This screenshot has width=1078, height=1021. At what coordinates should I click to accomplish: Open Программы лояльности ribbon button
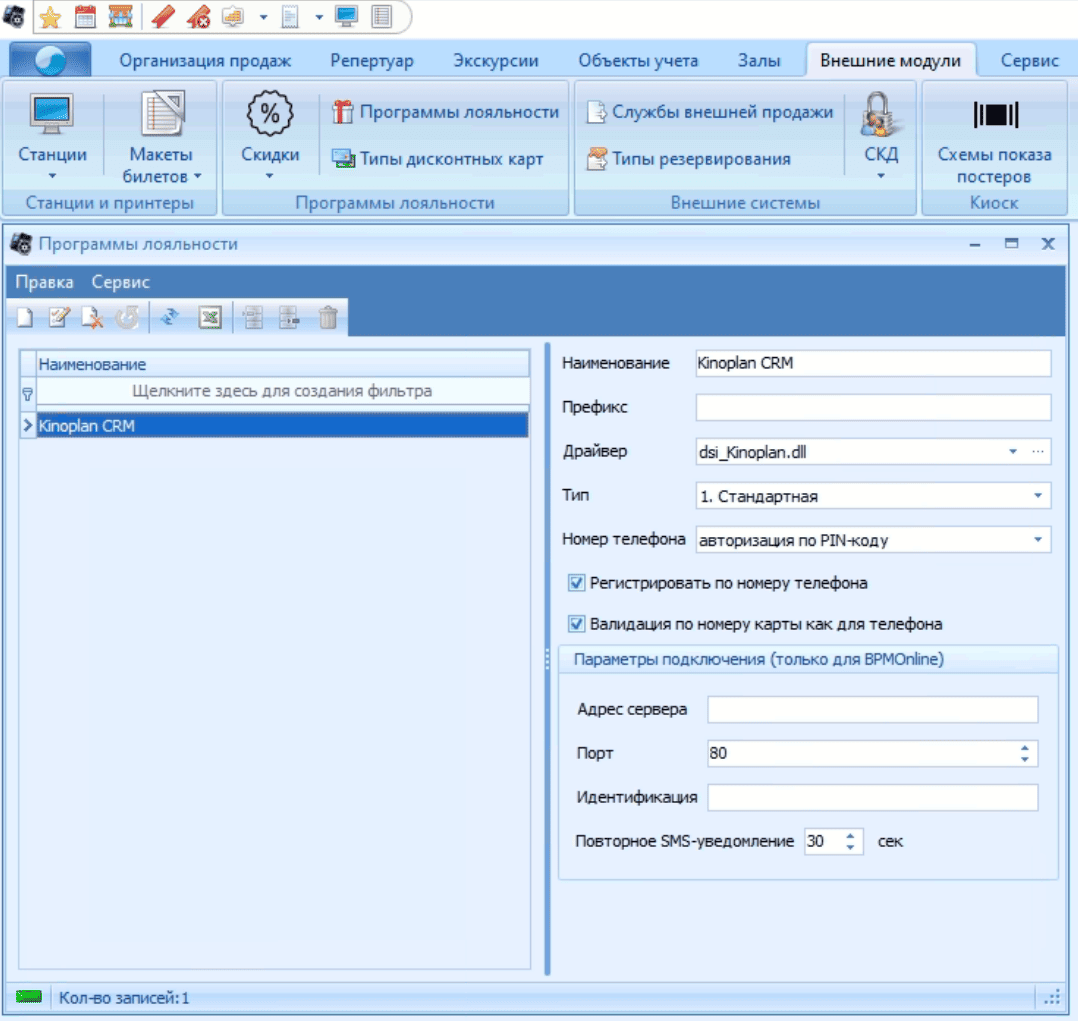pos(446,112)
